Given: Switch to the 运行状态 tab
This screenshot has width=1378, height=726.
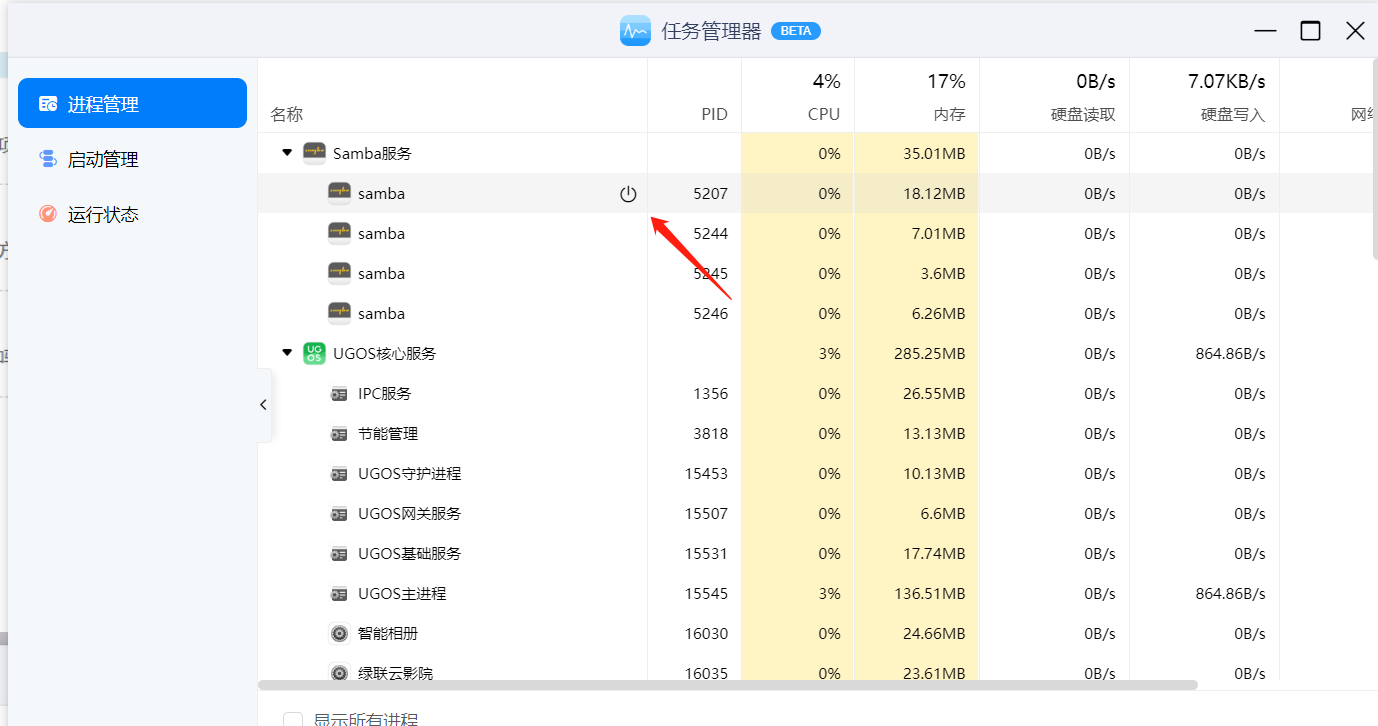Looking at the screenshot, I should point(132,214).
